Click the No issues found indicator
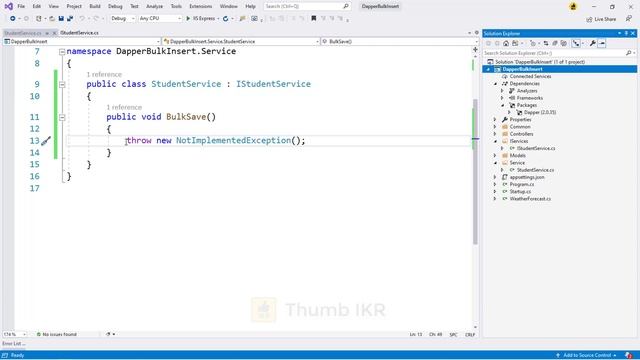This screenshot has height=360, width=640. tap(57, 334)
